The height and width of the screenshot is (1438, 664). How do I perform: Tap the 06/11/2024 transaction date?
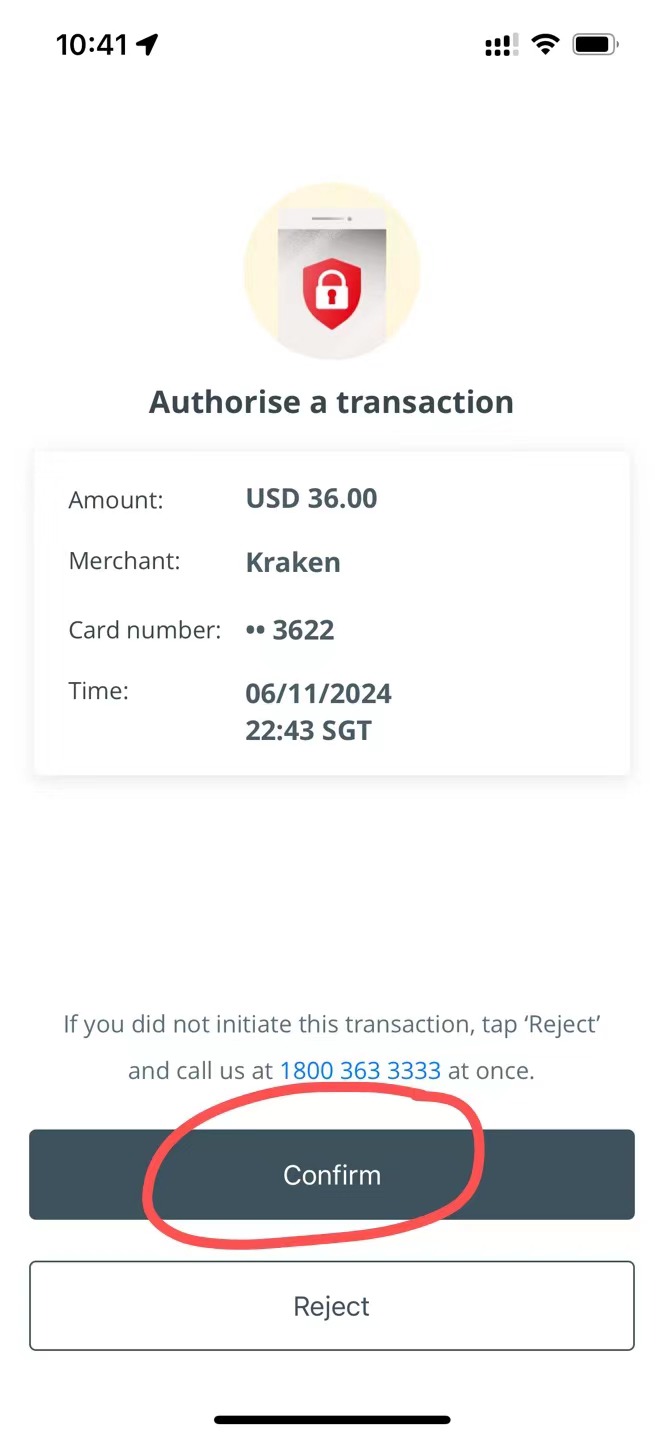coord(318,693)
